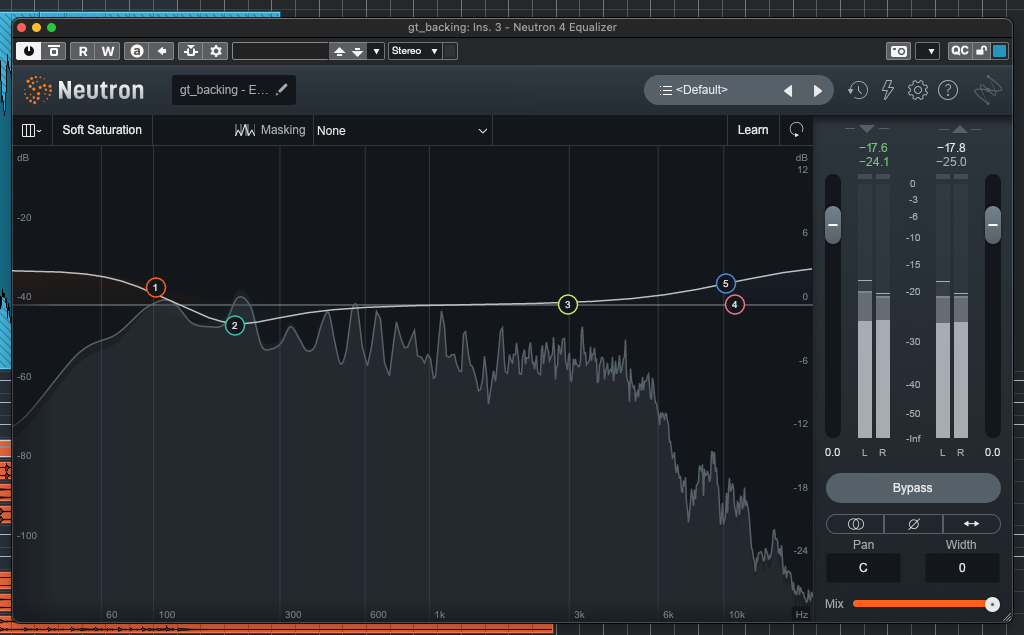Load next preset with down-arrow icon
Screen dimensions: 1024x635
click(x=357, y=51)
